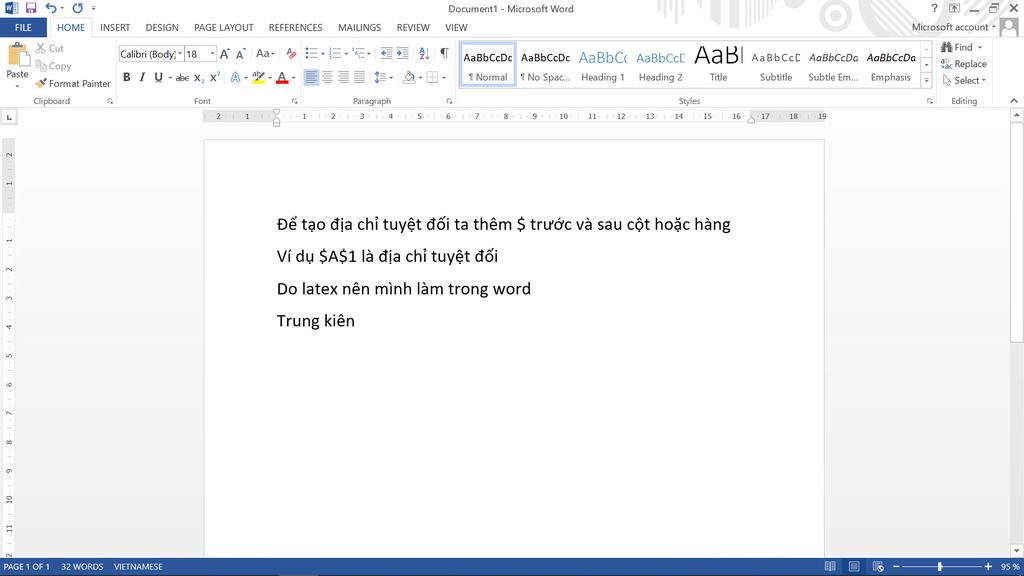The height and width of the screenshot is (576, 1024).
Task: Switch to the PAGE LAYOUT tab
Action: pyautogui.click(x=223, y=27)
